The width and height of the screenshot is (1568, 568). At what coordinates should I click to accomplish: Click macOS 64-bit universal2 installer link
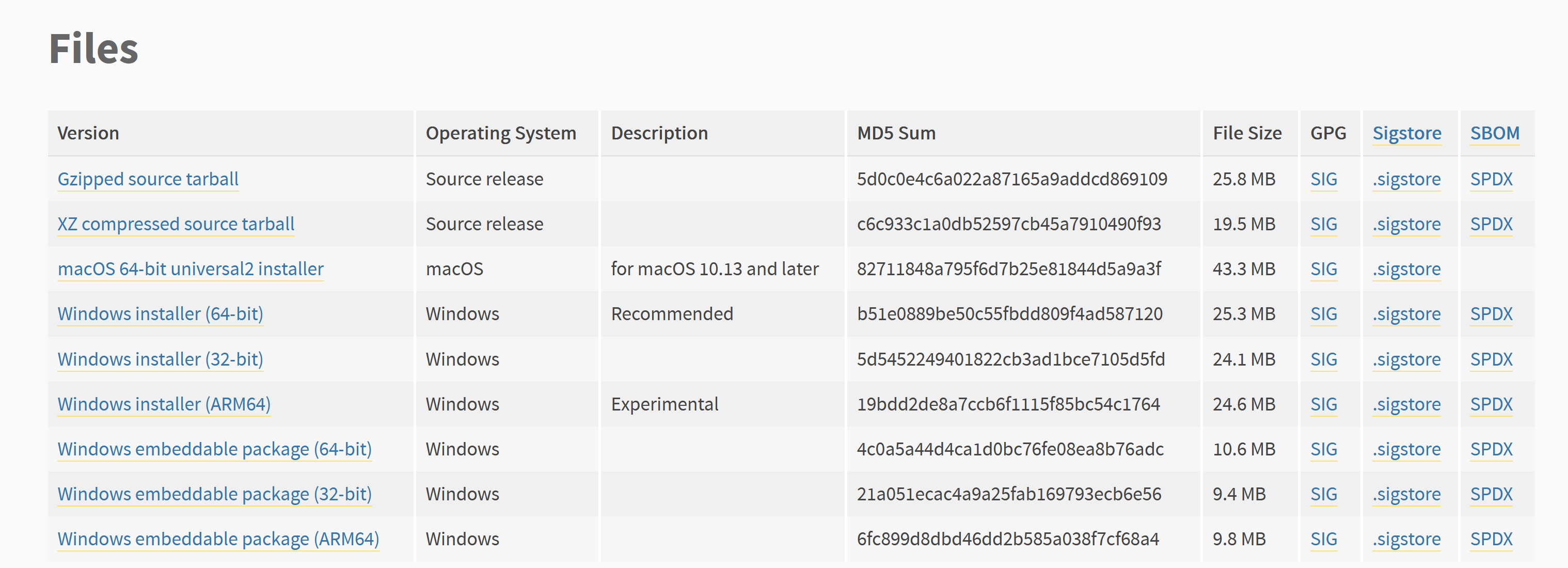(191, 269)
